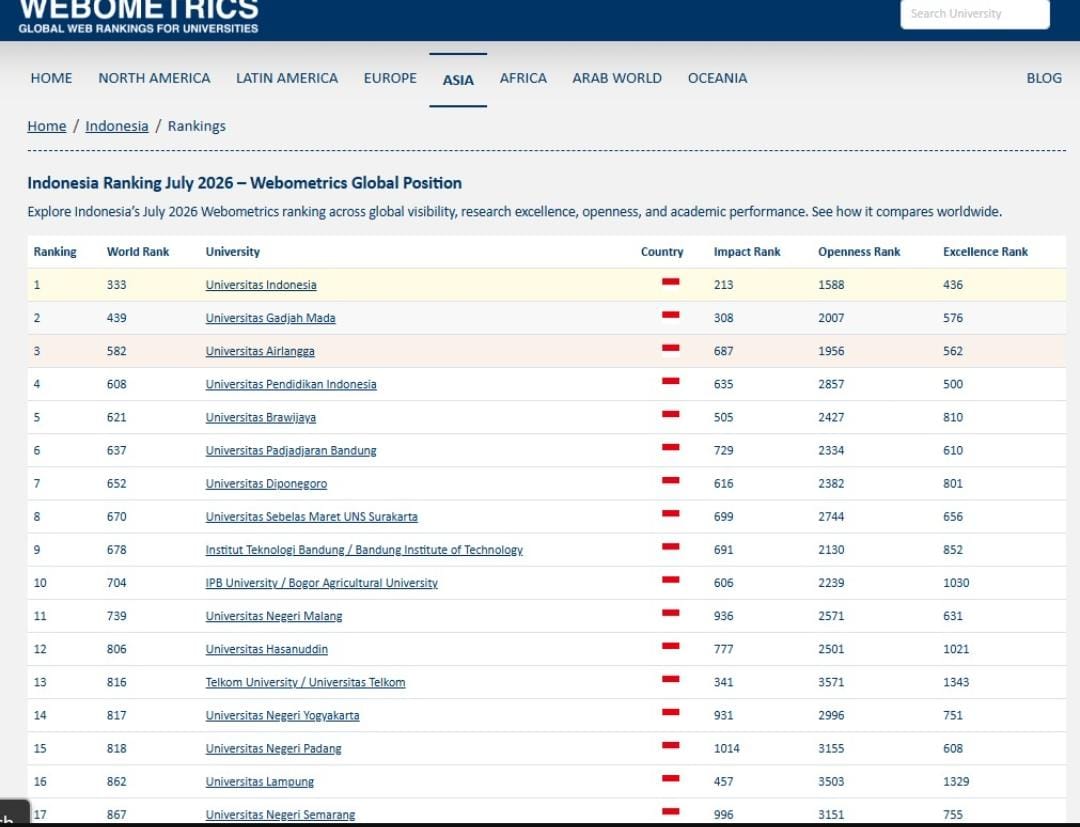The width and height of the screenshot is (1080, 827).
Task: Click flag icon in Universitas Diponegoro row
Action: [671, 480]
